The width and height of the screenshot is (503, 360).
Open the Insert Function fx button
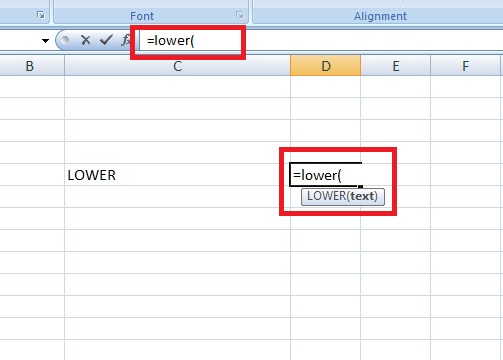pyautogui.click(x=125, y=40)
